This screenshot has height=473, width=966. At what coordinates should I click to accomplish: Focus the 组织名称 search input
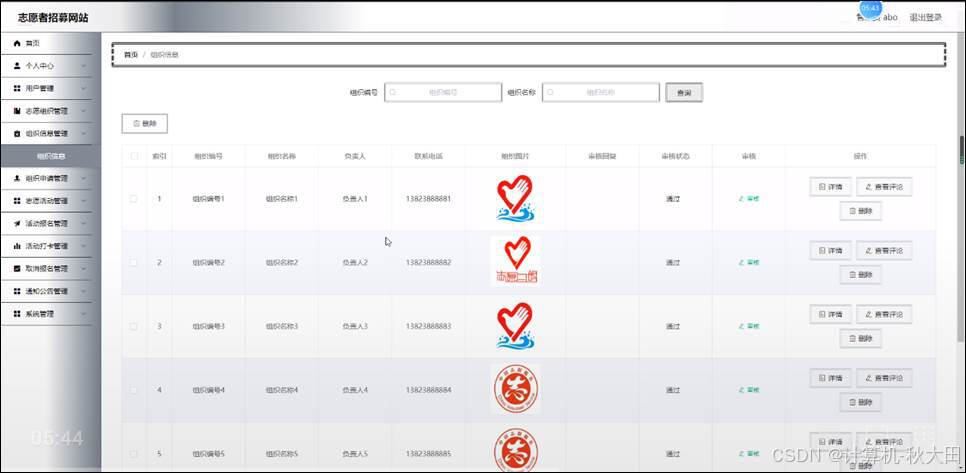601,92
